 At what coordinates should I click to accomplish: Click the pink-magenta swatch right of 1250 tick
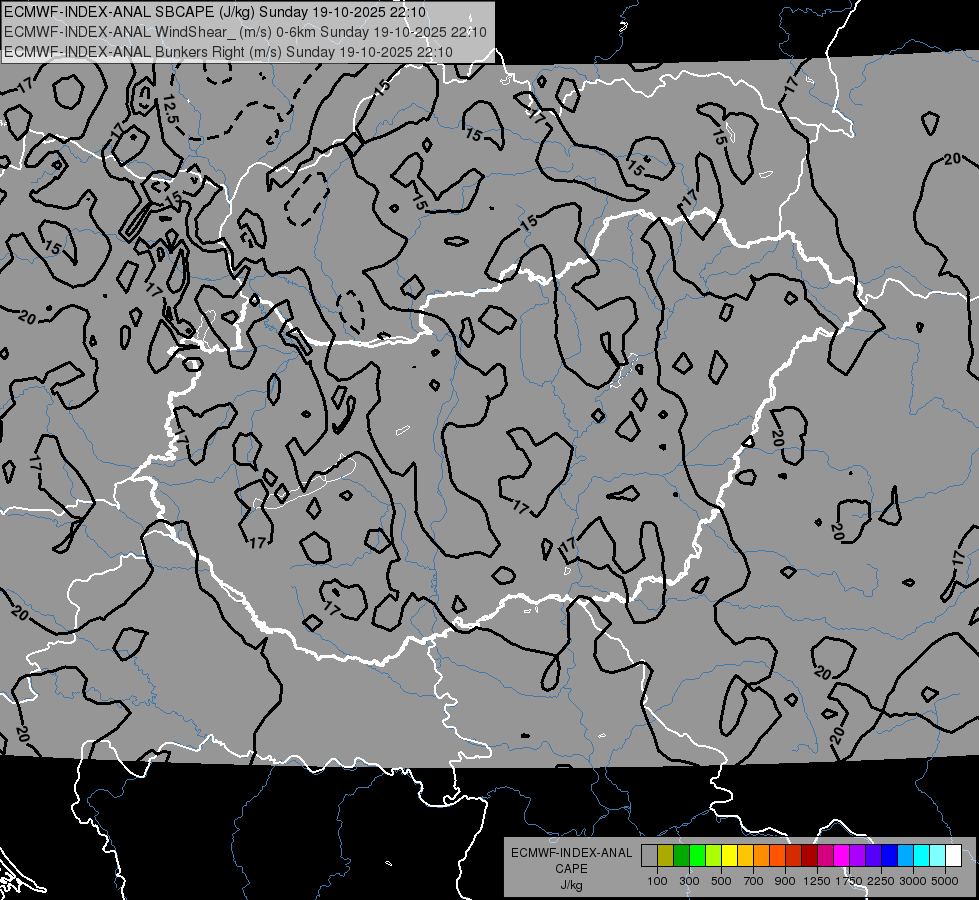(x=825, y=856)
